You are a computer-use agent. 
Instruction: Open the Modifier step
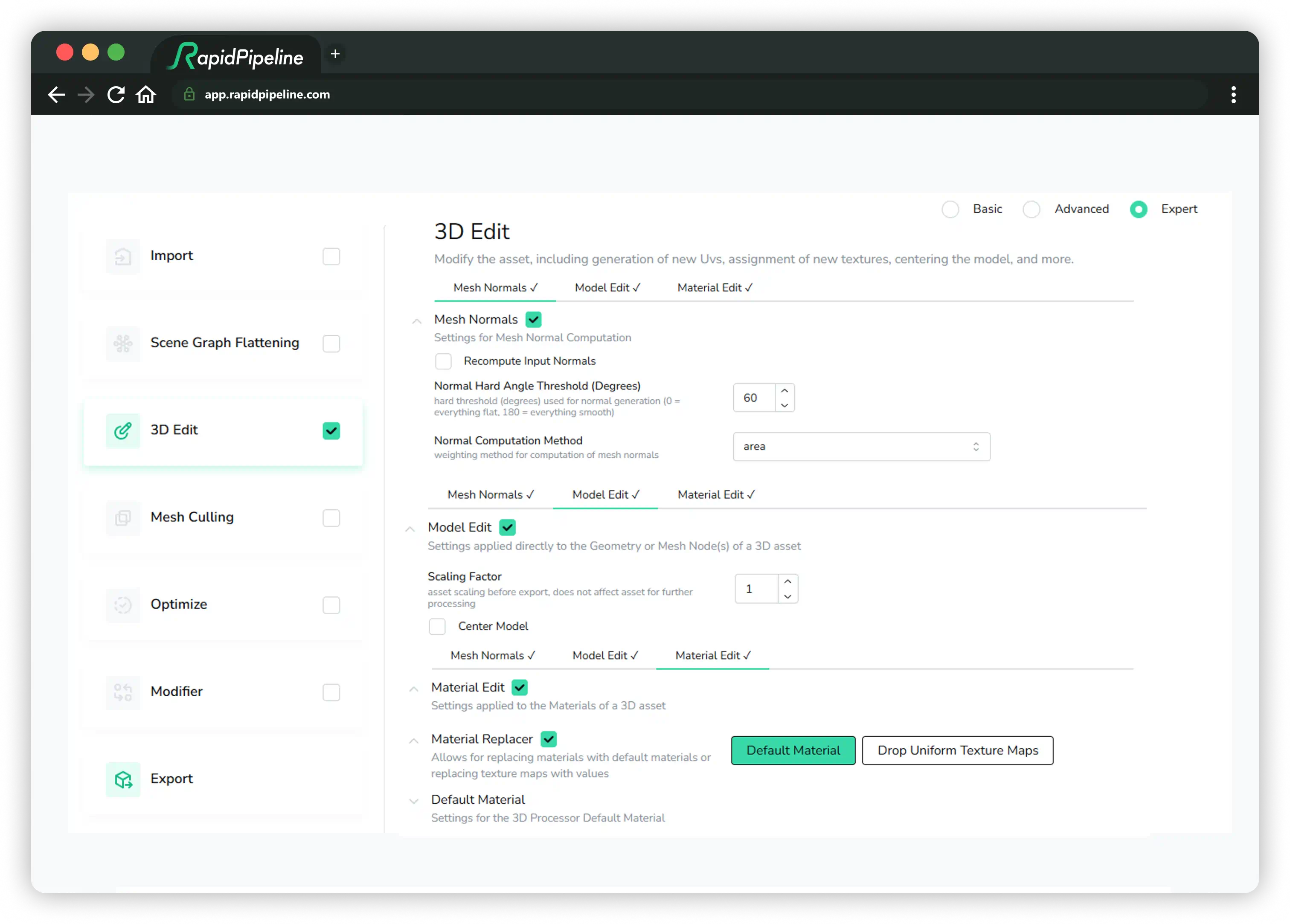(222, 692)
